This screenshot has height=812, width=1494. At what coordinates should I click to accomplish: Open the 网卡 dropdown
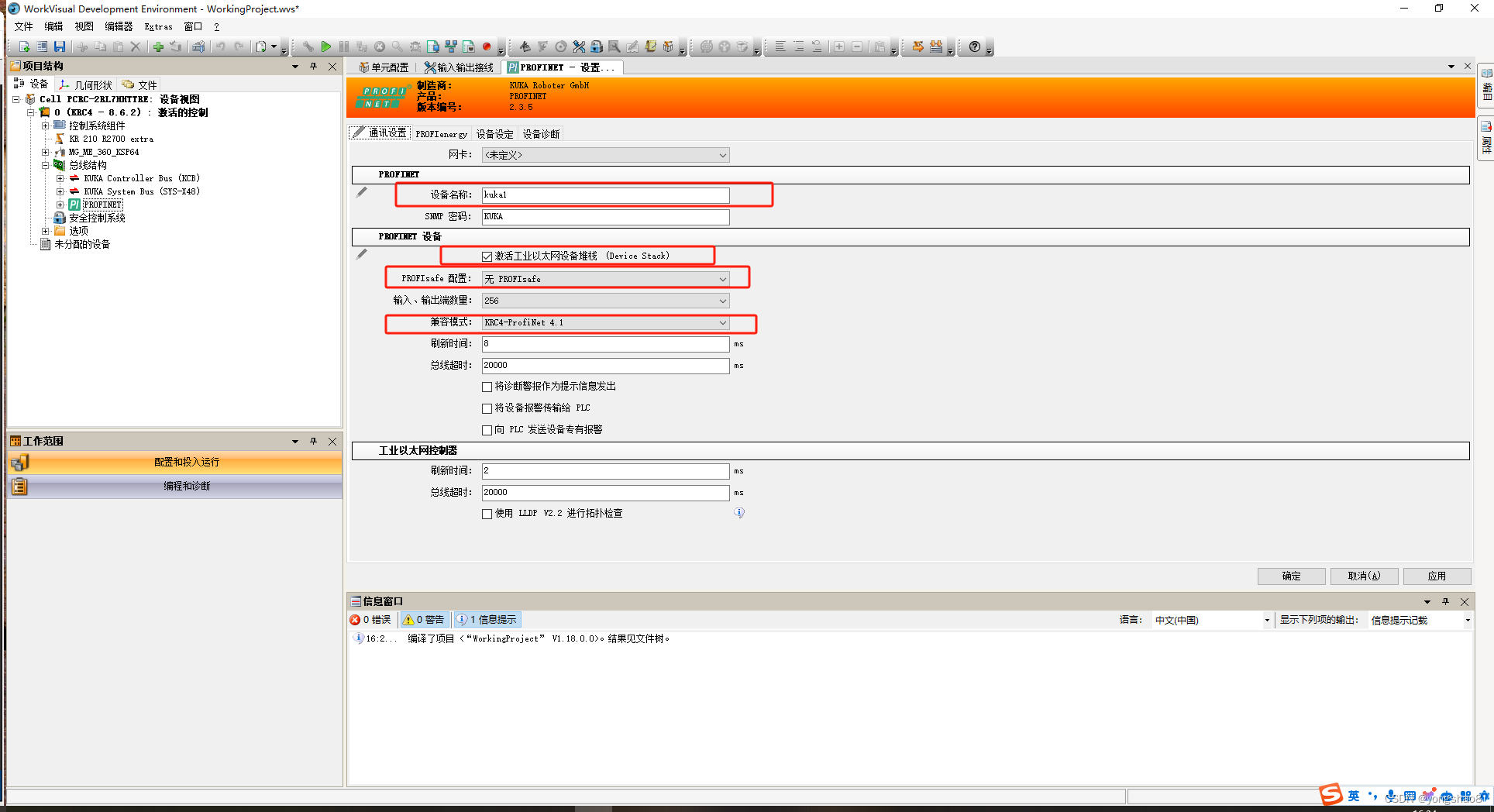coord(605,155)
